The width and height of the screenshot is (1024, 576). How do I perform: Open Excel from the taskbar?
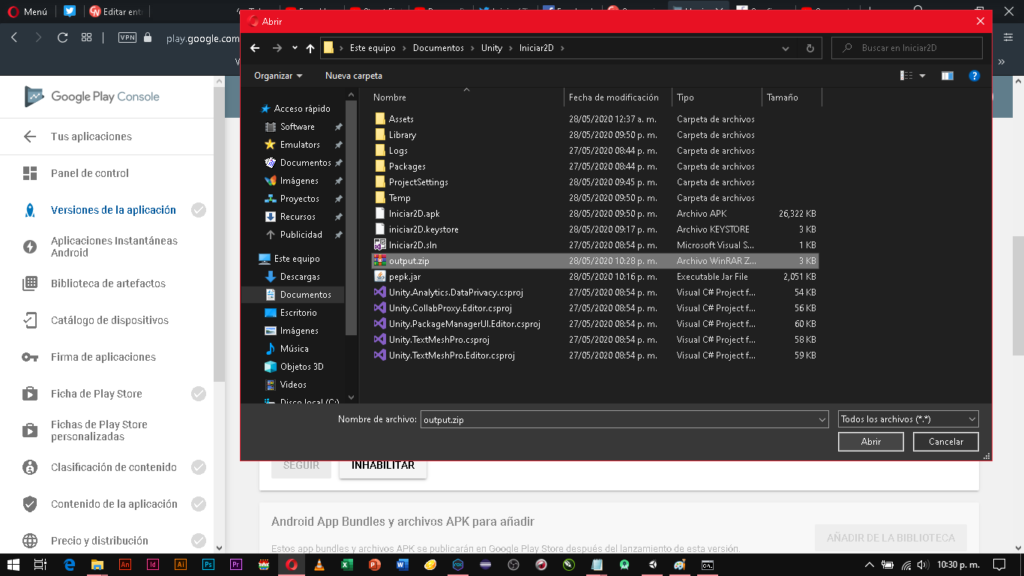coord(347,565)
